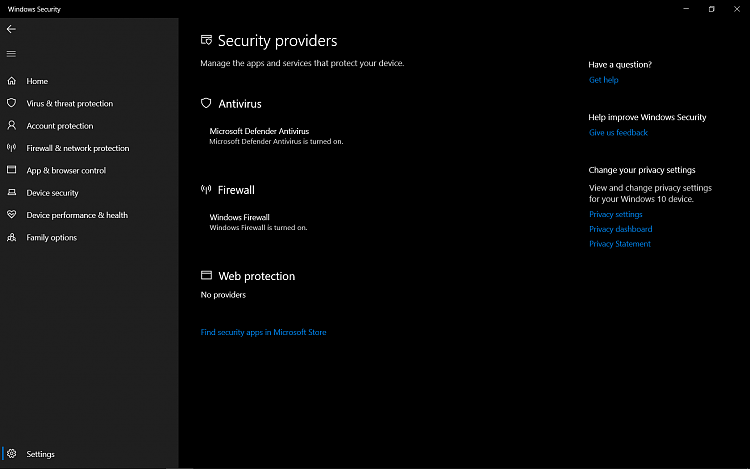Click the Security providers page title
The height and width of the screenshot is (469, 750).
pyautogui.click(x=277, y=41)
